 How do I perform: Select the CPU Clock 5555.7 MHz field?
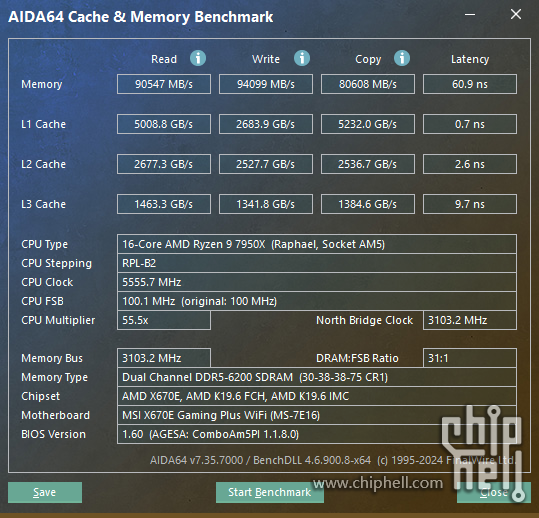click(x=317, y=282)
